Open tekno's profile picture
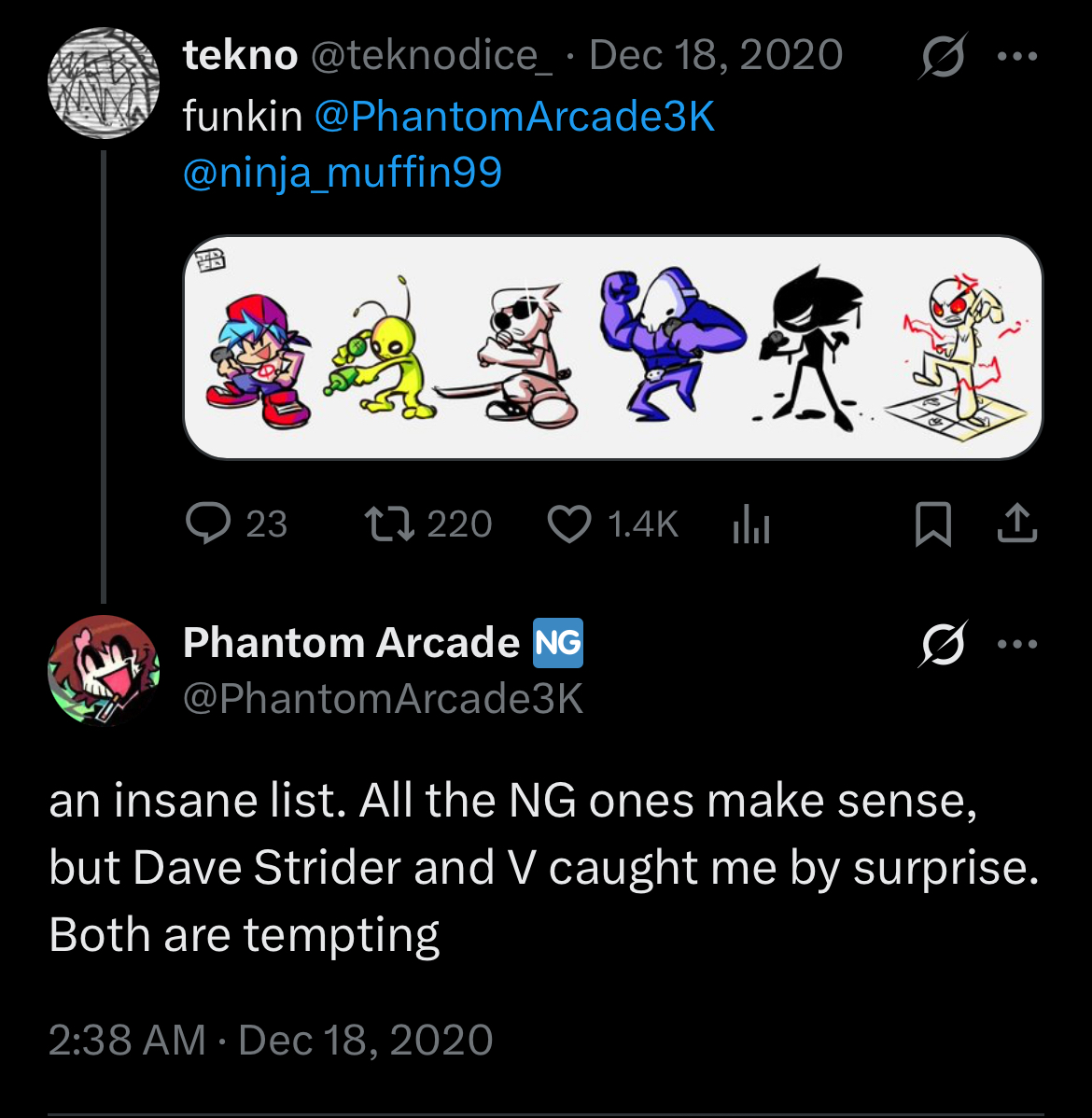1092x1118 pixels. pos(103,83)
